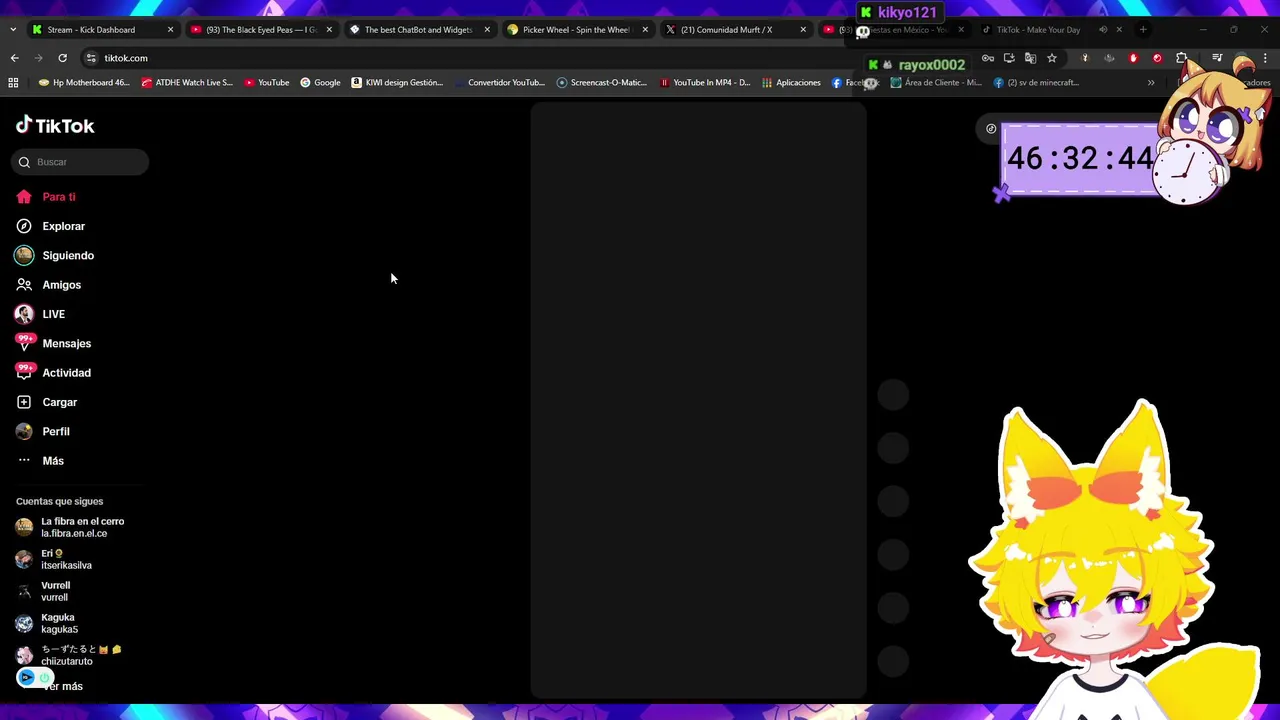Expand followed accounts with Ver más
The height and width of the screenshot is (720, 1280).
tap(63, 687)
